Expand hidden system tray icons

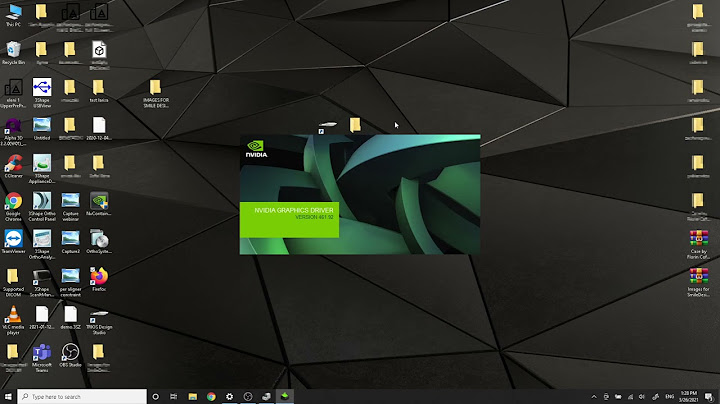(594, 397)
